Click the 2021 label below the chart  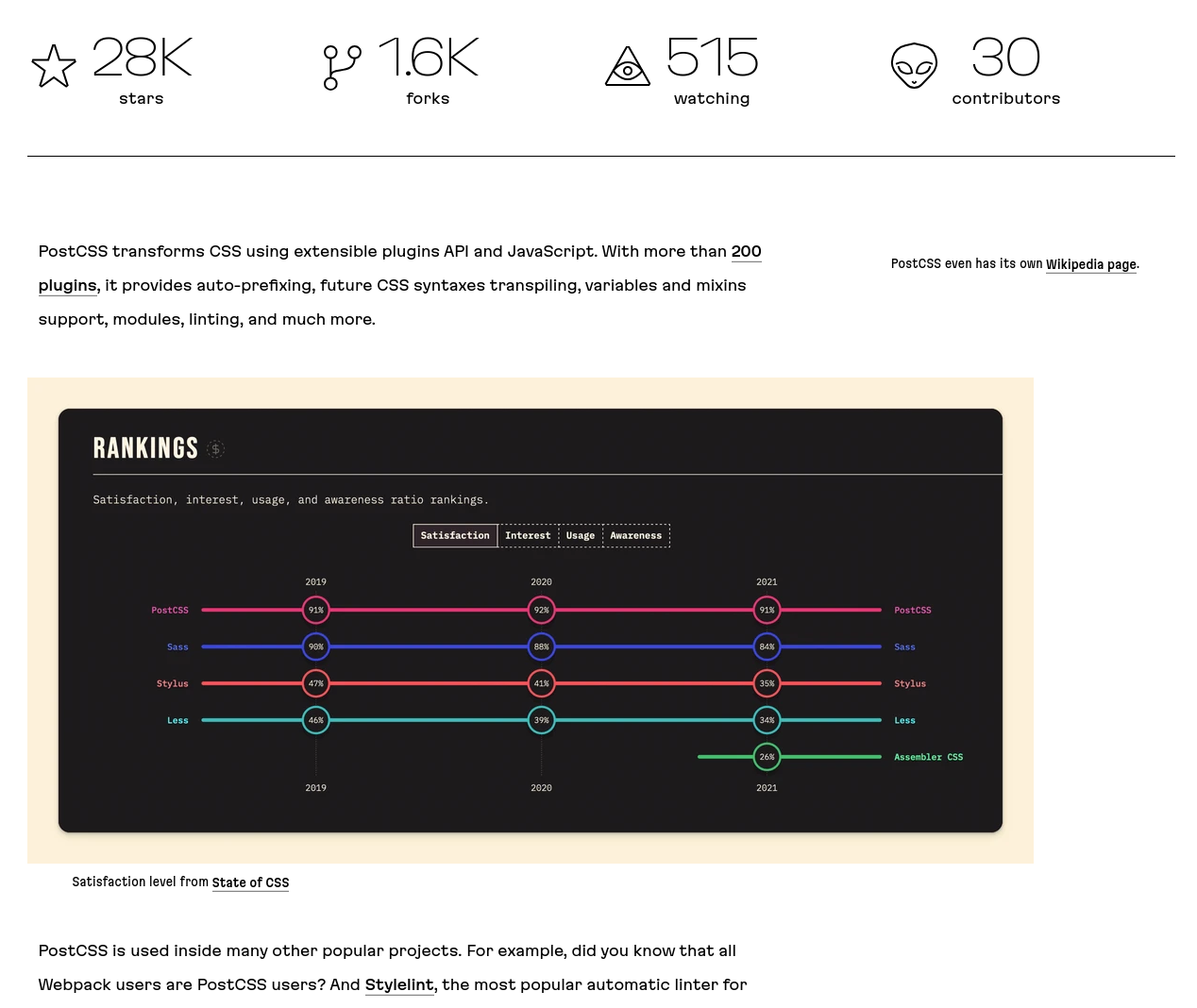pos(767,788)
